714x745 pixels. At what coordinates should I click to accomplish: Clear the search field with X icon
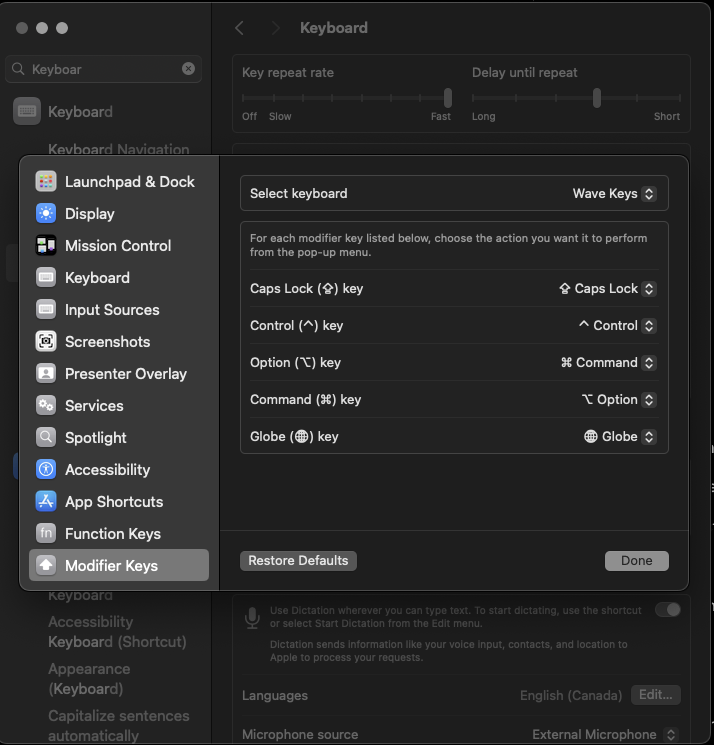click(189, 69)
